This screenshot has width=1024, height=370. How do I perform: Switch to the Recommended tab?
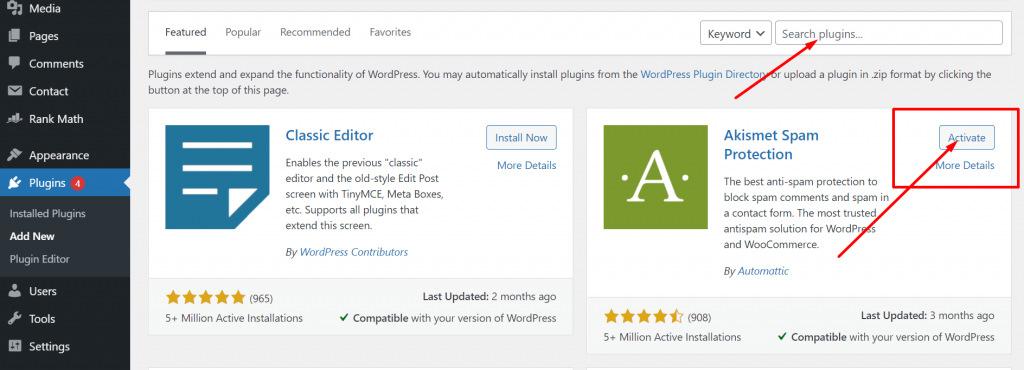pos(315,32)
